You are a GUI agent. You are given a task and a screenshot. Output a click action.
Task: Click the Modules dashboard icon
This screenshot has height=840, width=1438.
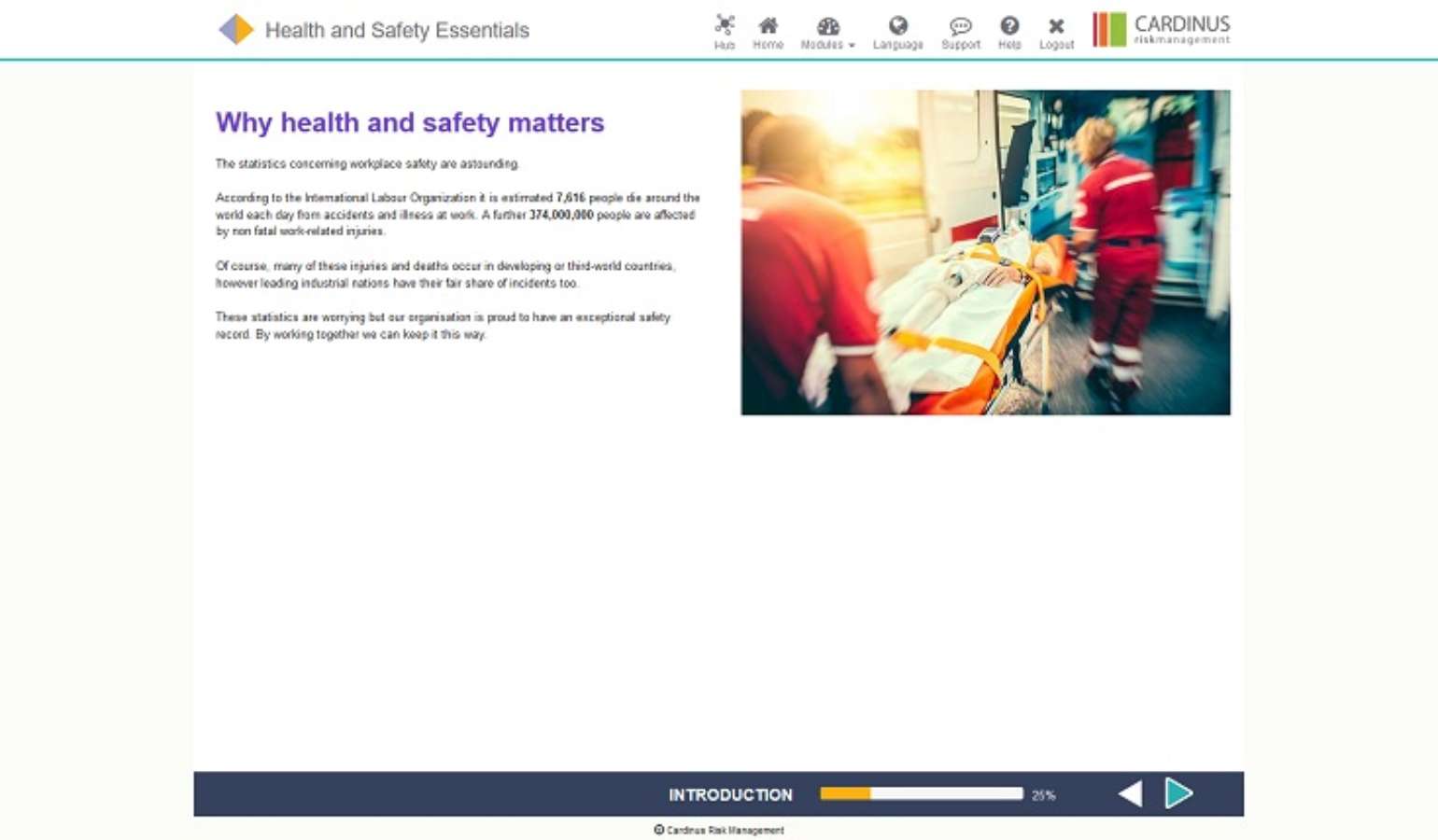point(825,25)
